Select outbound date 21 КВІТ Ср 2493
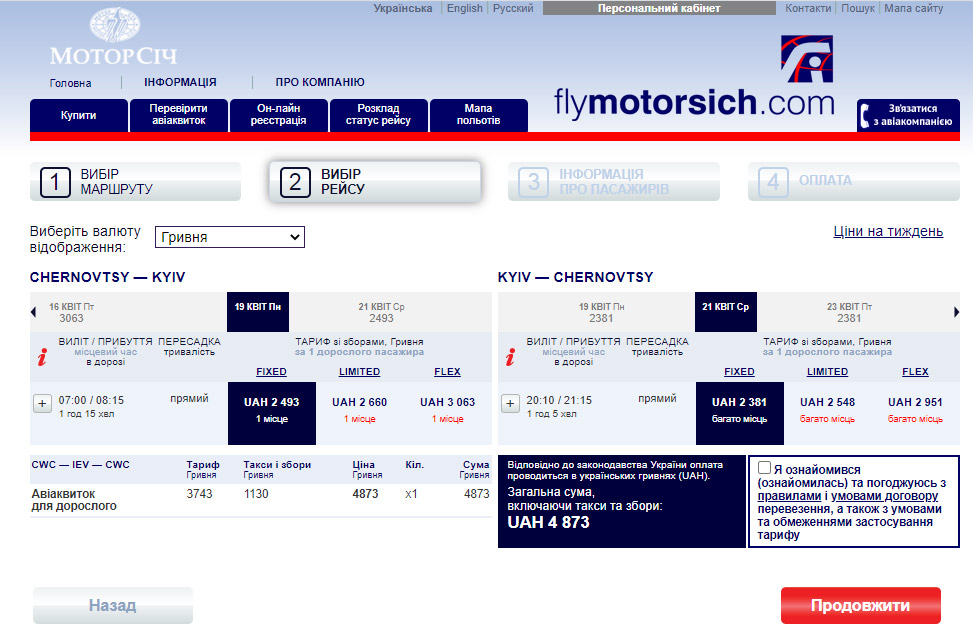 pos(381,312)
